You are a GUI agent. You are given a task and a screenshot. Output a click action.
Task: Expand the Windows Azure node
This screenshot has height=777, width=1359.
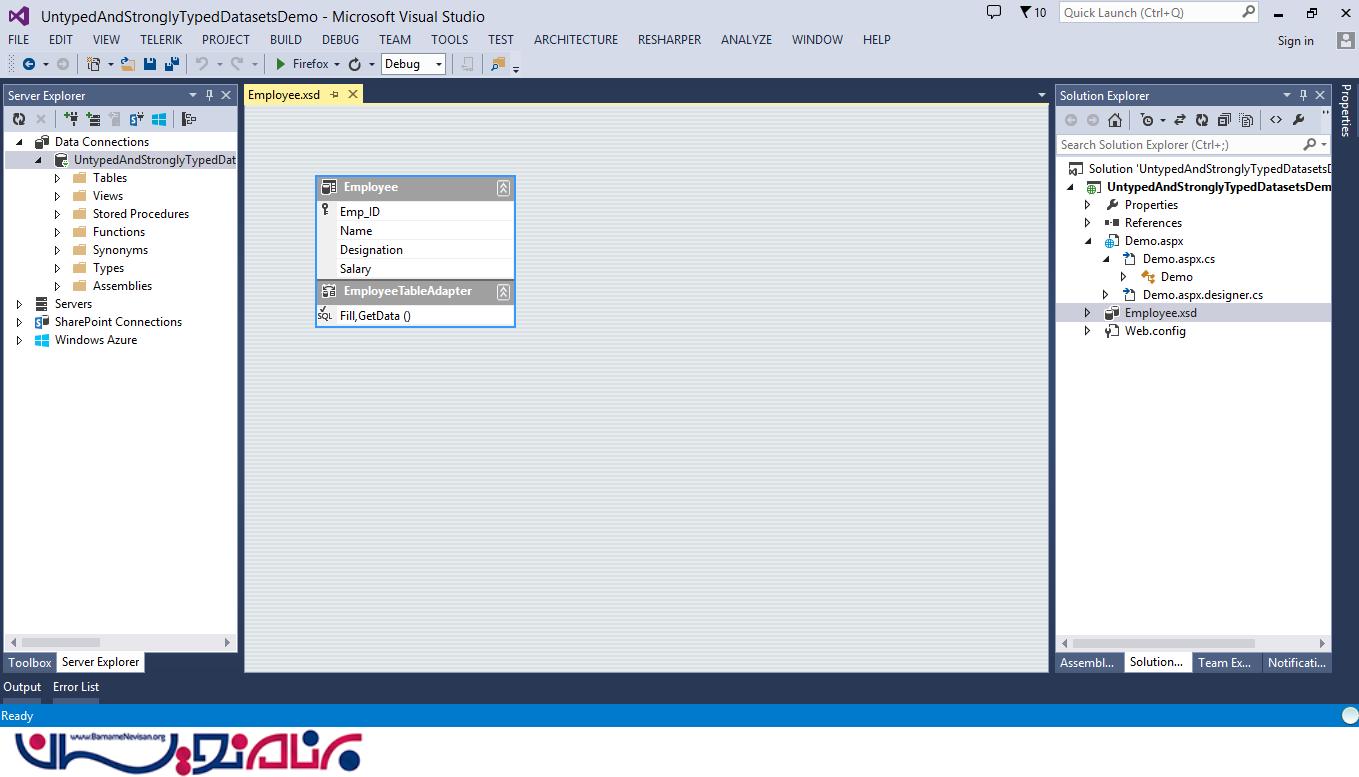tap(19, 340)
